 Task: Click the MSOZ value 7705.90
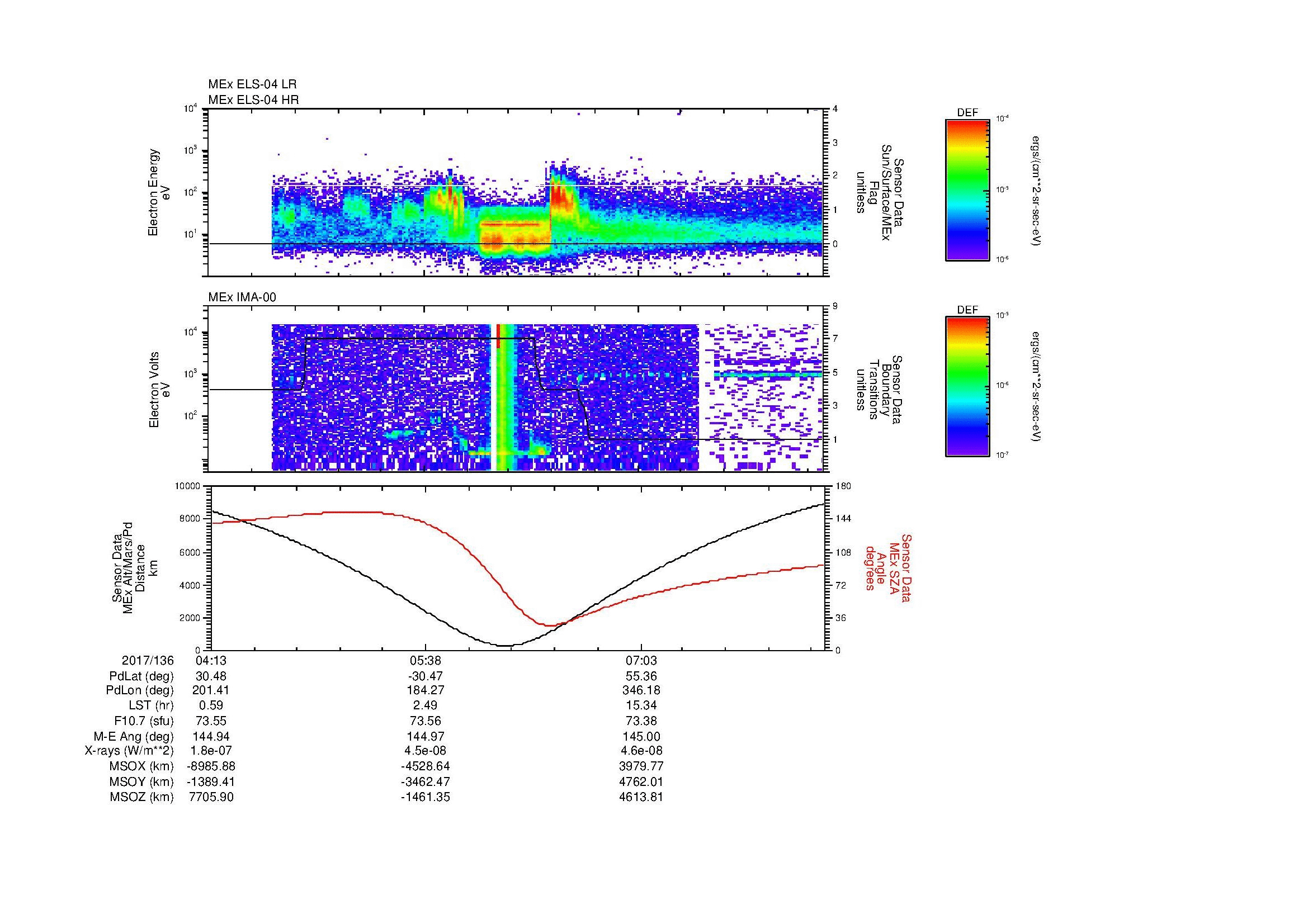211,797
